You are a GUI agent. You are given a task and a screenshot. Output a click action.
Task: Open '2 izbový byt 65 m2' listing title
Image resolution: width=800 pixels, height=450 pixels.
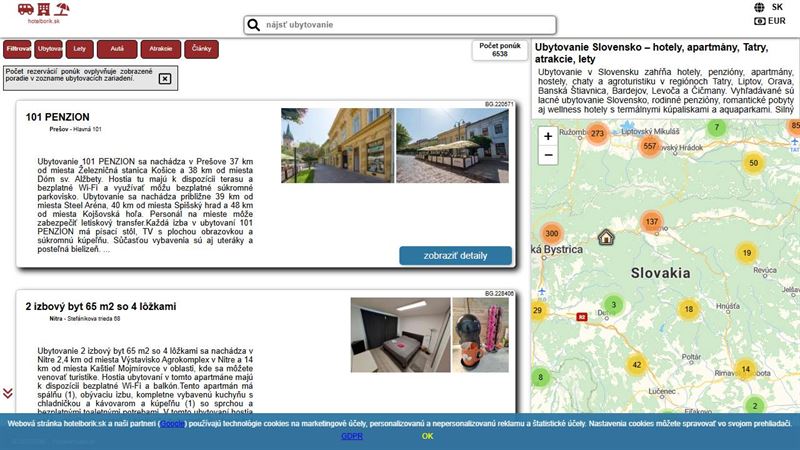pos(101,306)
